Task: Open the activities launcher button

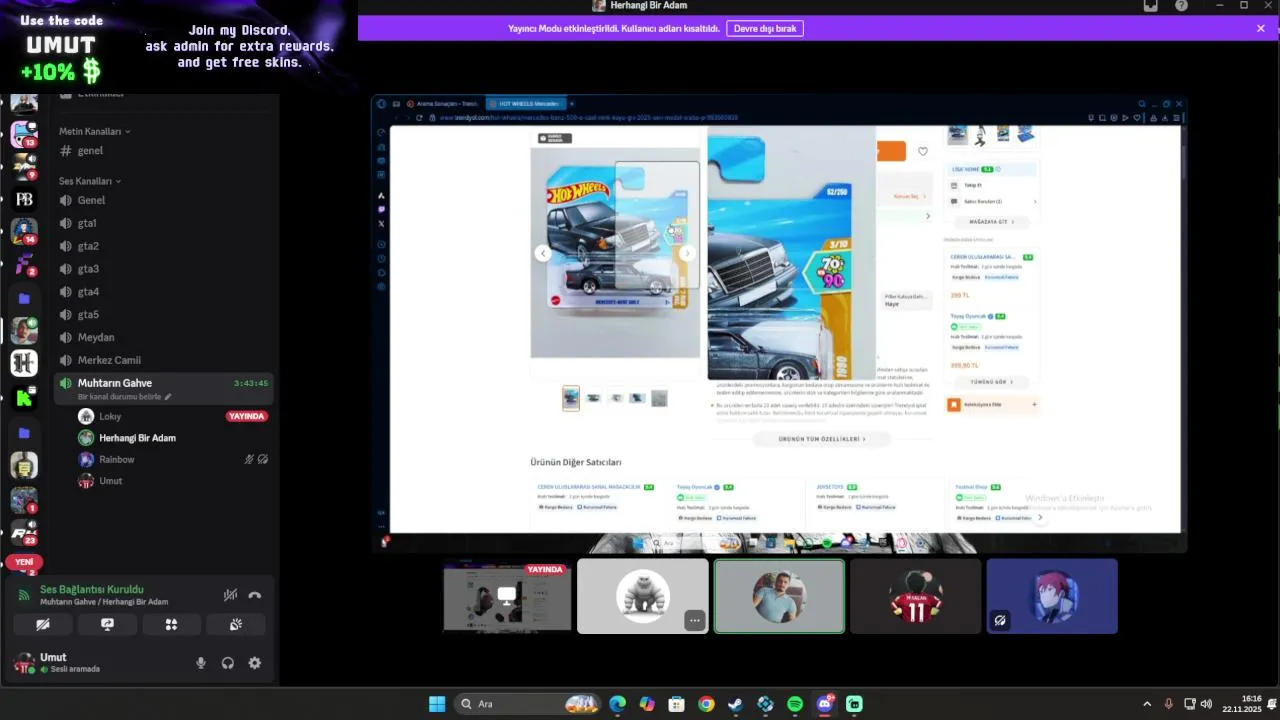Action: (171, 624)
